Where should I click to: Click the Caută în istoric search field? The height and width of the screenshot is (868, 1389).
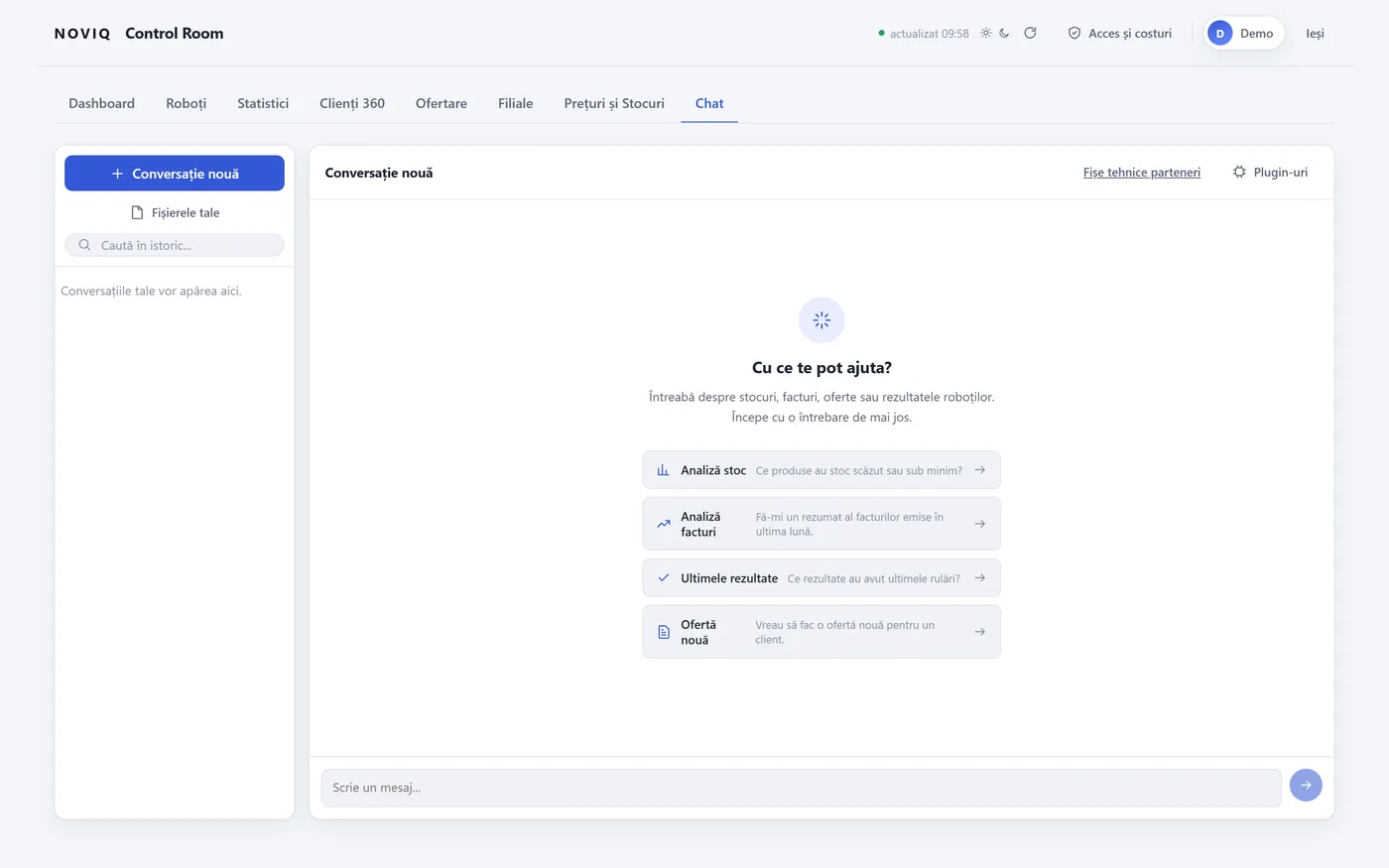coord(175,245)
